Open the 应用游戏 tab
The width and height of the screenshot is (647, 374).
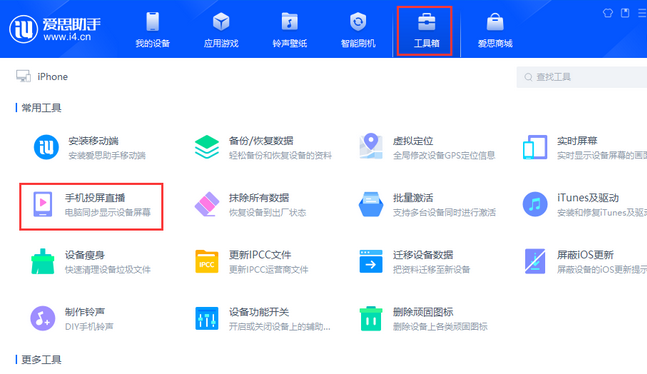pos(221,29)
